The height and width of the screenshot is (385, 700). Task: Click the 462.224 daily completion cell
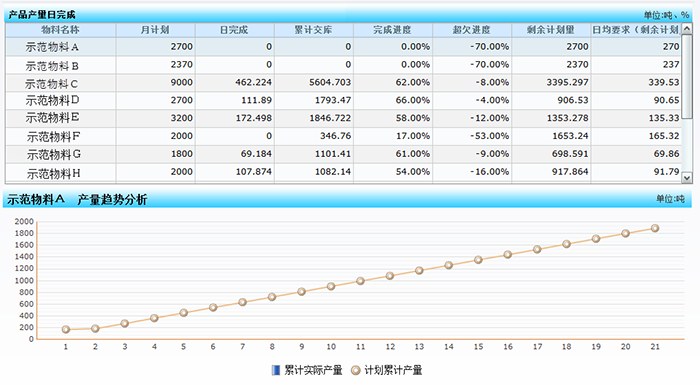[234, 83]
